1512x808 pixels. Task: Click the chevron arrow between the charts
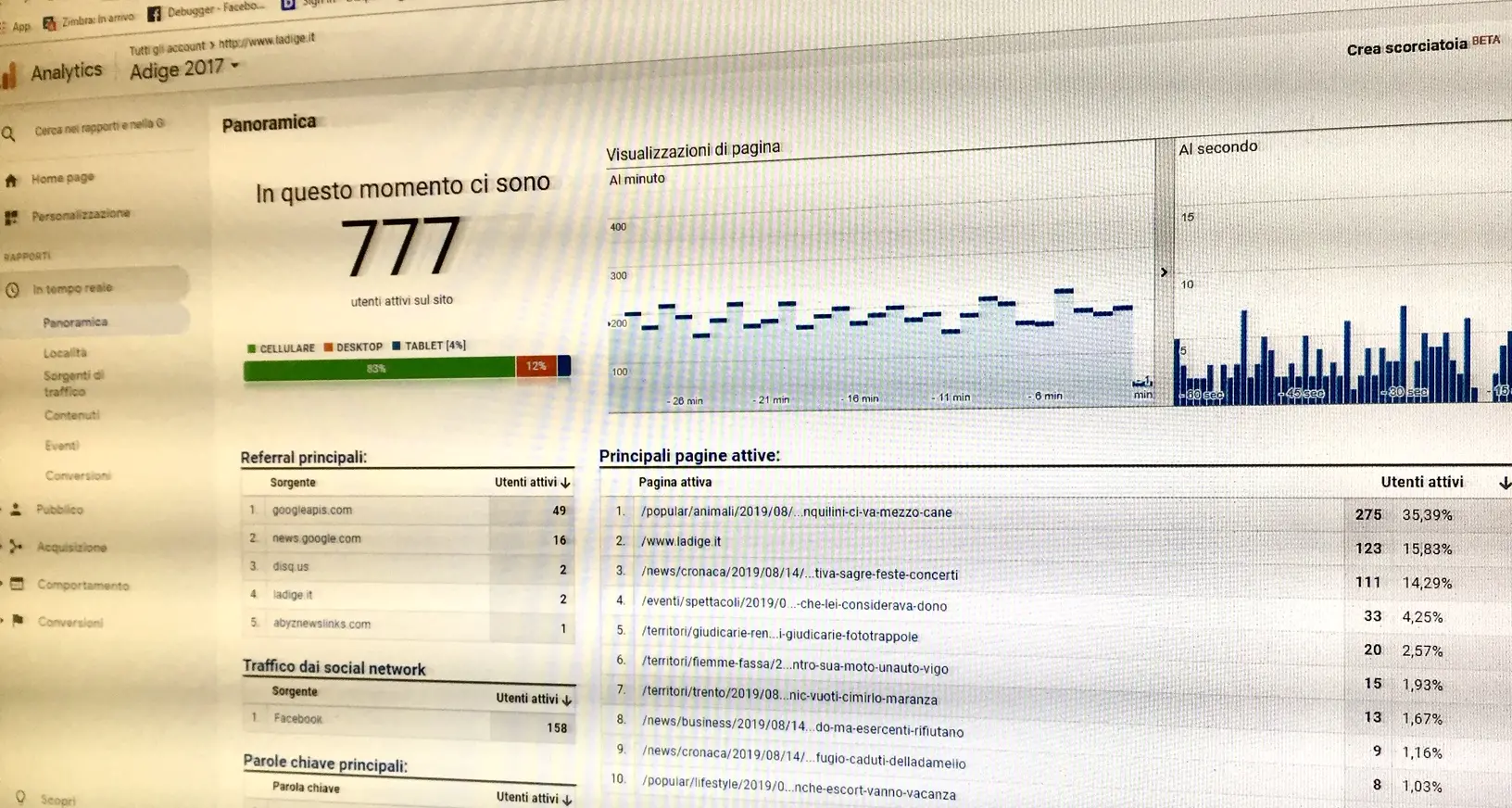pos(1164,272)
